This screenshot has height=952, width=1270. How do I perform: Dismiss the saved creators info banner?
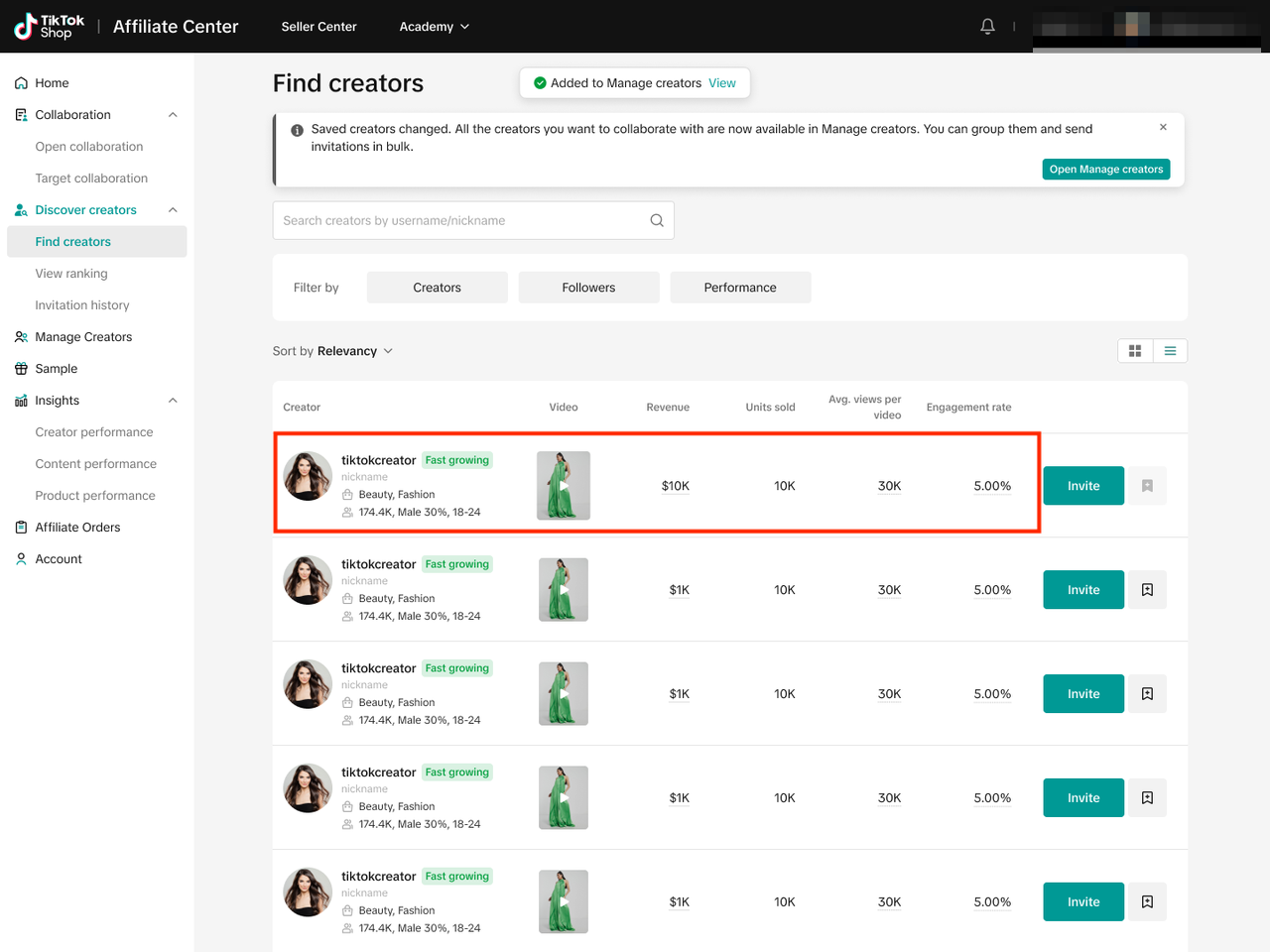point(1163,127)
